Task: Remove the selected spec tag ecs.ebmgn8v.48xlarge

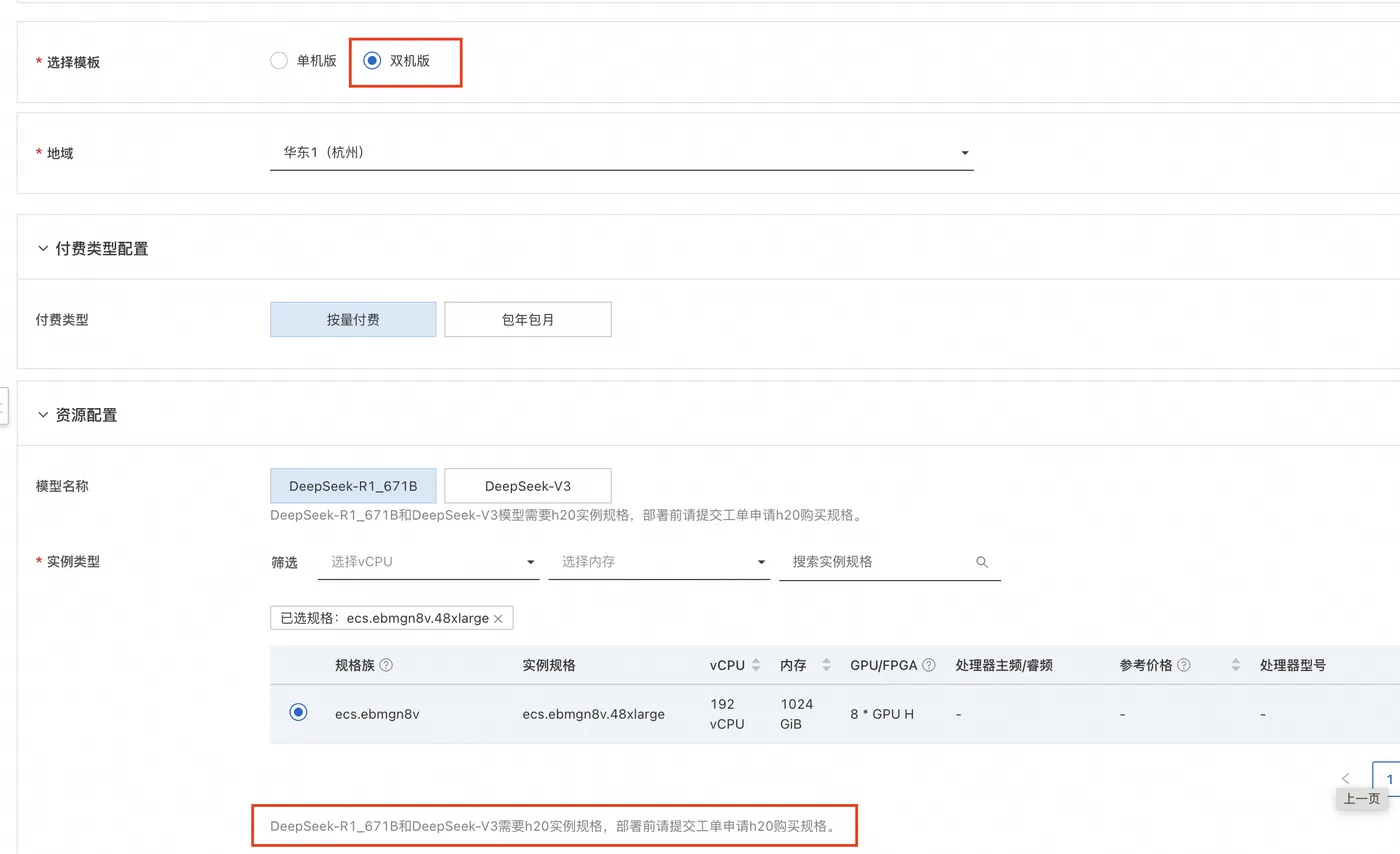Action: (x=498, y=619)
